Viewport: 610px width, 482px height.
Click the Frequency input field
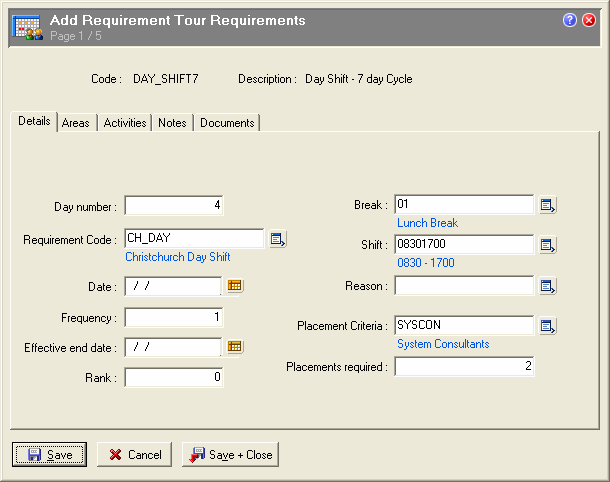(x=174, y=317)
